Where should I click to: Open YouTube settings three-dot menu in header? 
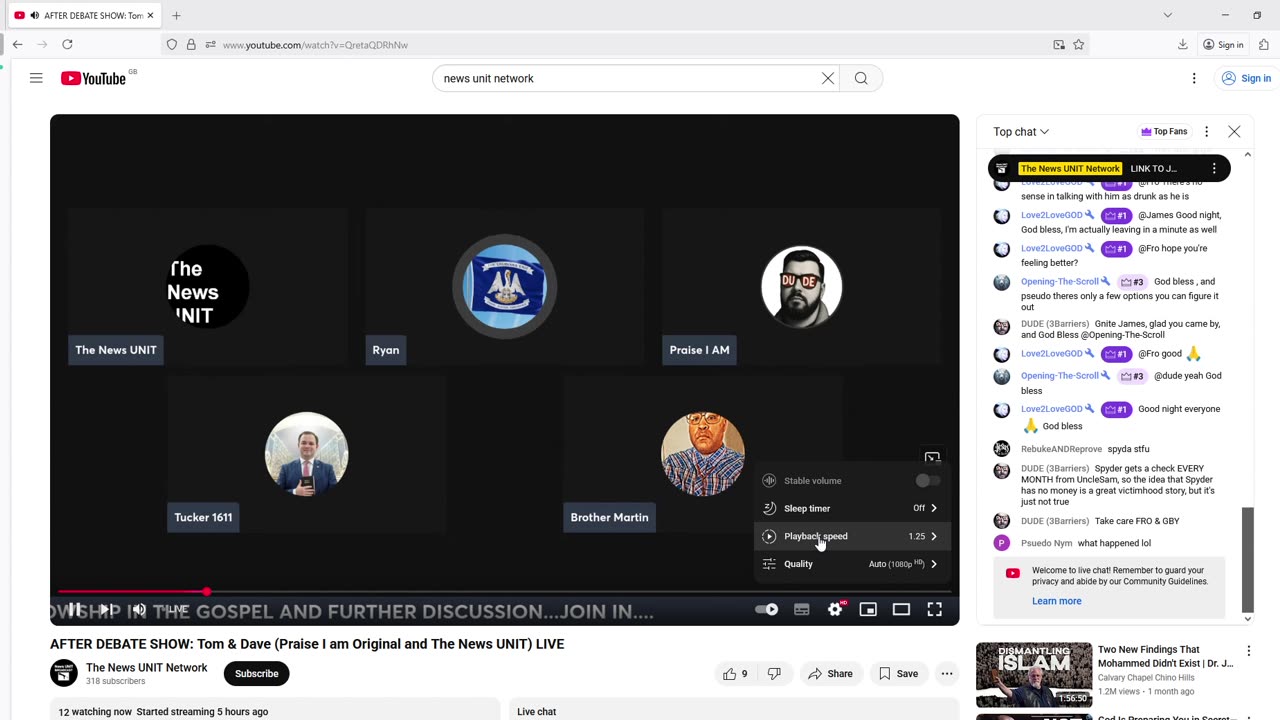click(x=1194, y=78)
